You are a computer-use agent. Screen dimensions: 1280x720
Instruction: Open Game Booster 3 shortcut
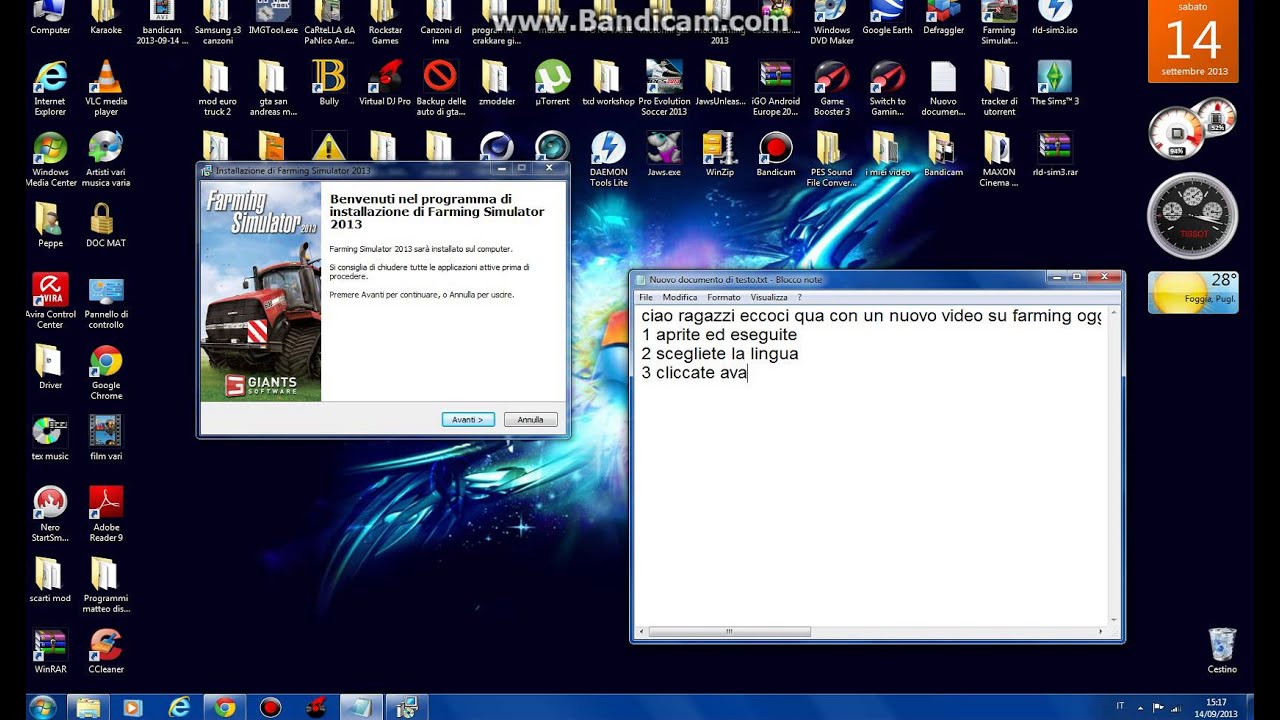click(x=832, y=88)
